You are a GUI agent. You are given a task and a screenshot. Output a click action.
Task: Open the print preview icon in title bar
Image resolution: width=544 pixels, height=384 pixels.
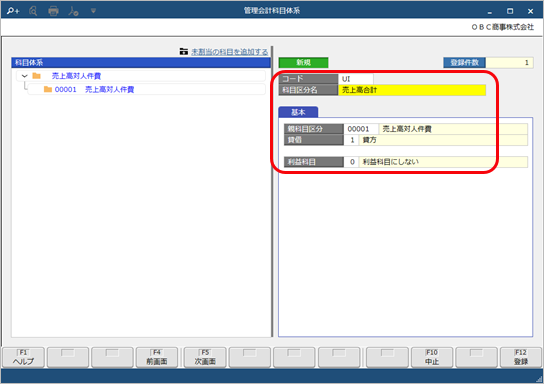[x=33, y=11]
